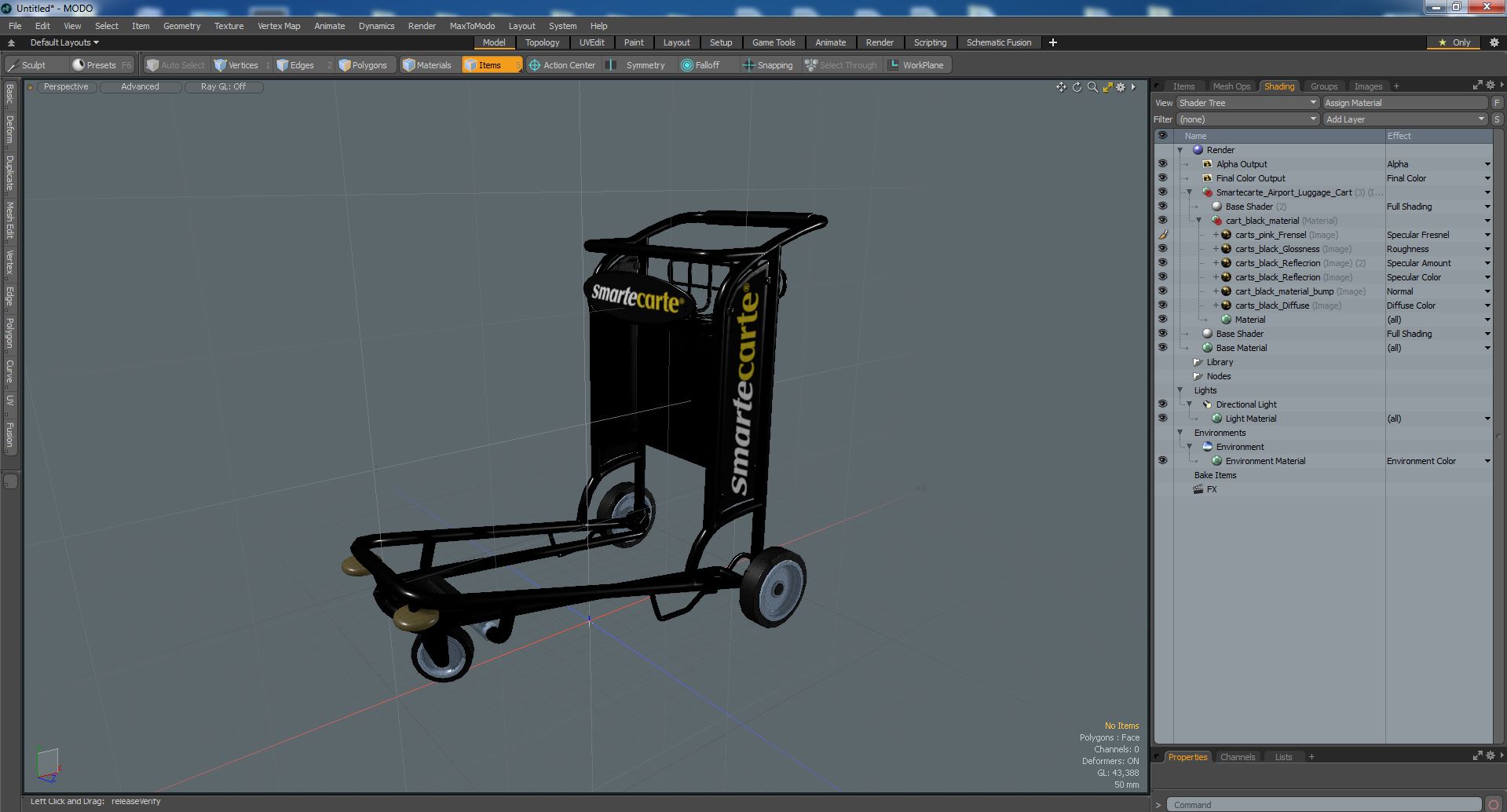Image resolution: width=1507 pixels, height=812 pixels.
Task: Select the Sculpt tool icon
Action: point(13,65)
